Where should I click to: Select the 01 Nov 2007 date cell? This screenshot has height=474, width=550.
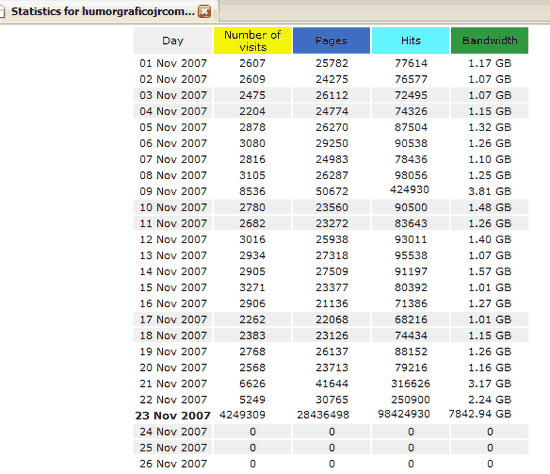173,63
